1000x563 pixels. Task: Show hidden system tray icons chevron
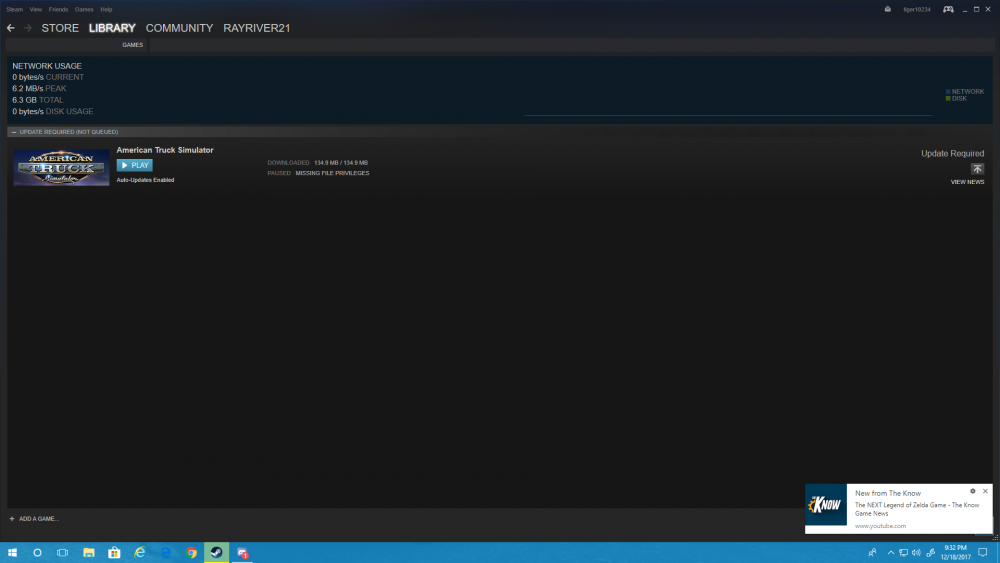tap(890, 552)
